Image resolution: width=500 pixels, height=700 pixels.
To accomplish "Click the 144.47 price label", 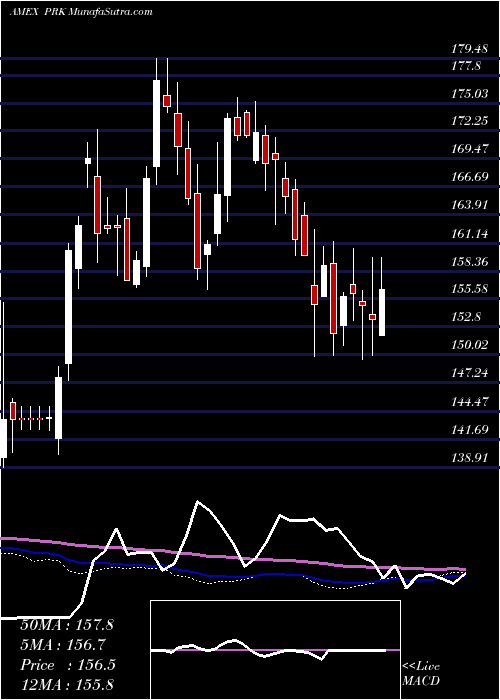I will [468, 402].
